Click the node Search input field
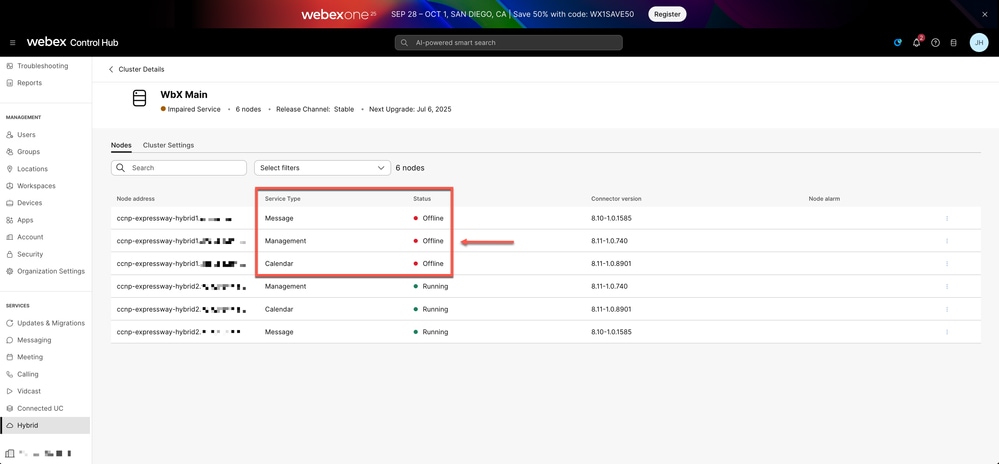Viewport: 999px width, 464px height. point(178,168)
